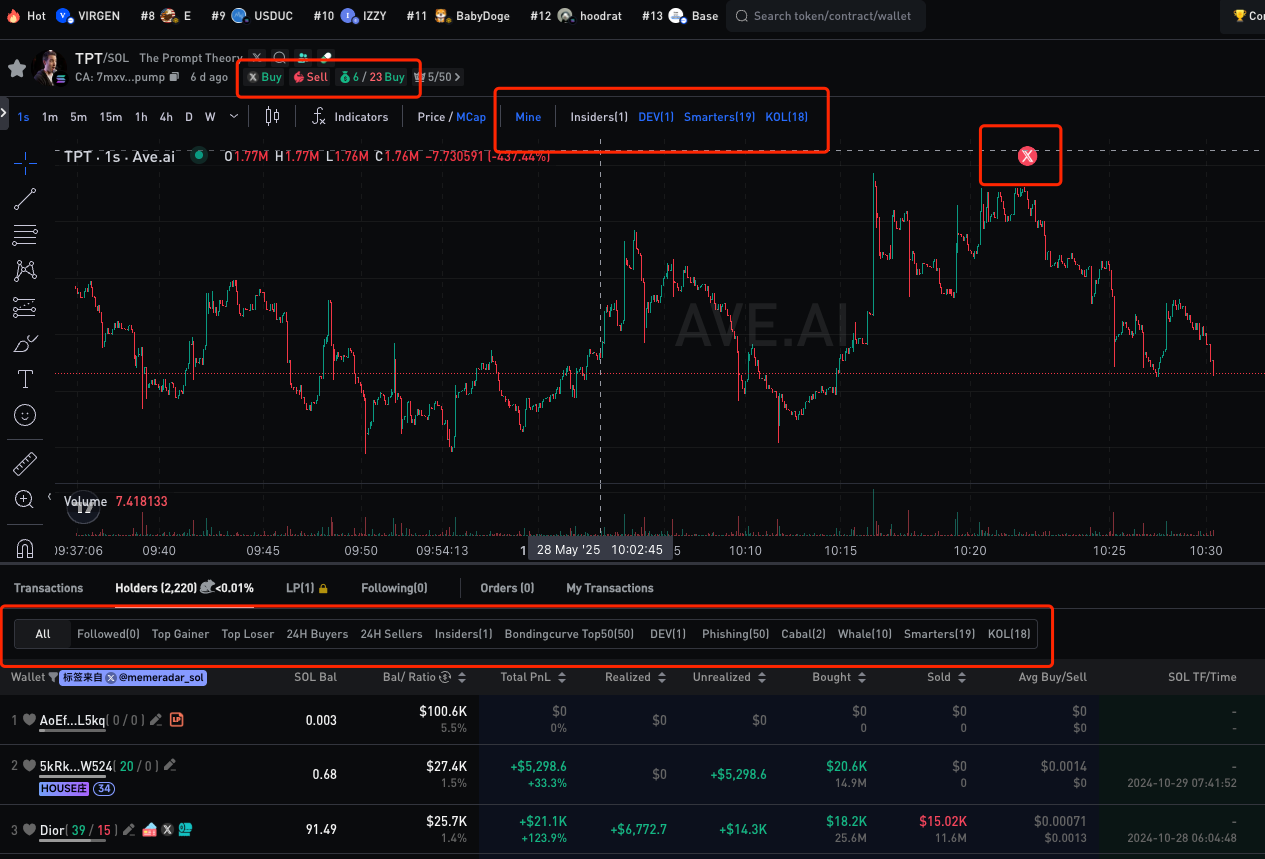The image size is (1265, 859).
Task: Open the My Transactions tab
Action: pyautogui.click(x=610, y=588)
